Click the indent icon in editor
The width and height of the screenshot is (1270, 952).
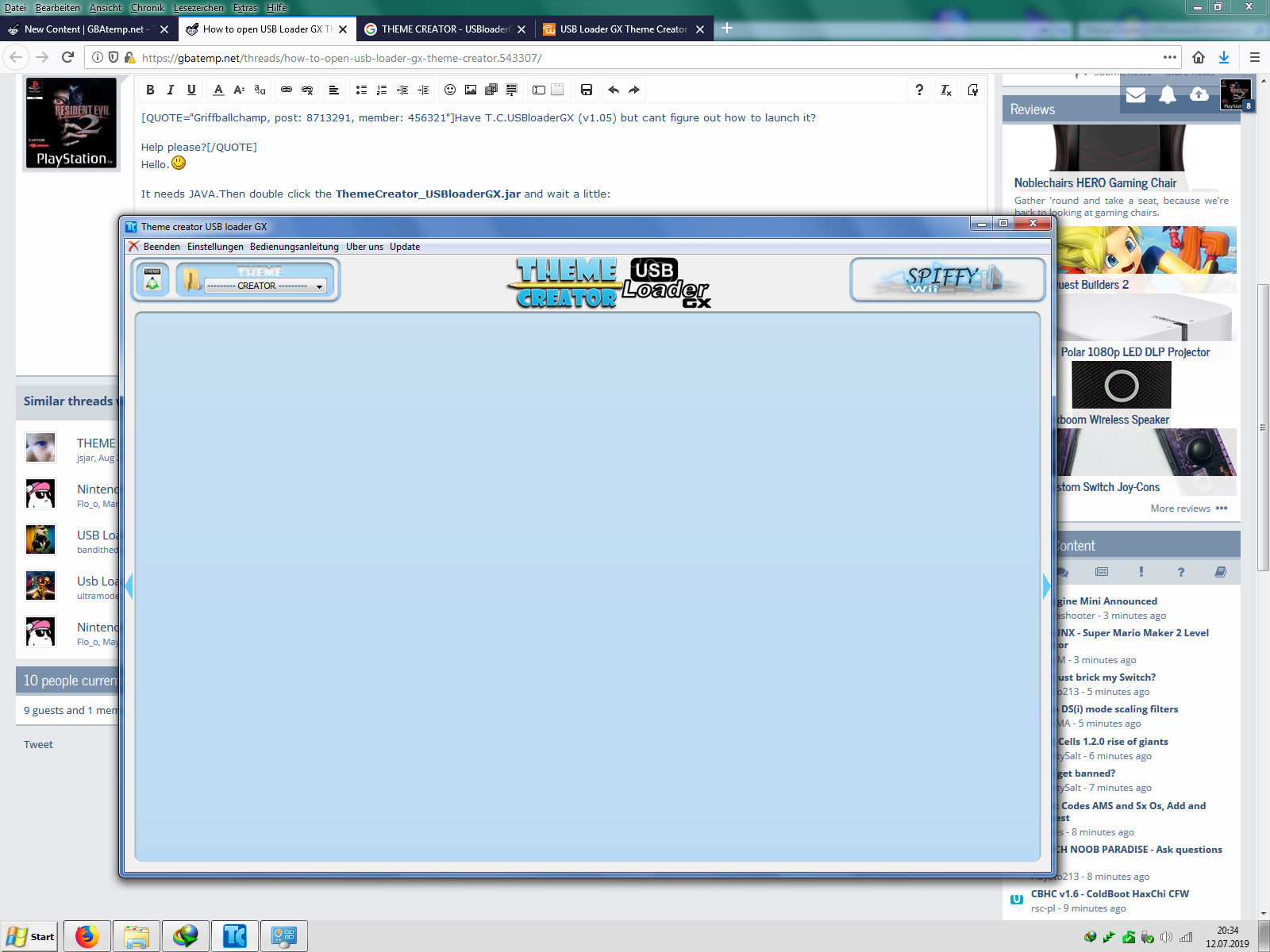click(423, 90)
